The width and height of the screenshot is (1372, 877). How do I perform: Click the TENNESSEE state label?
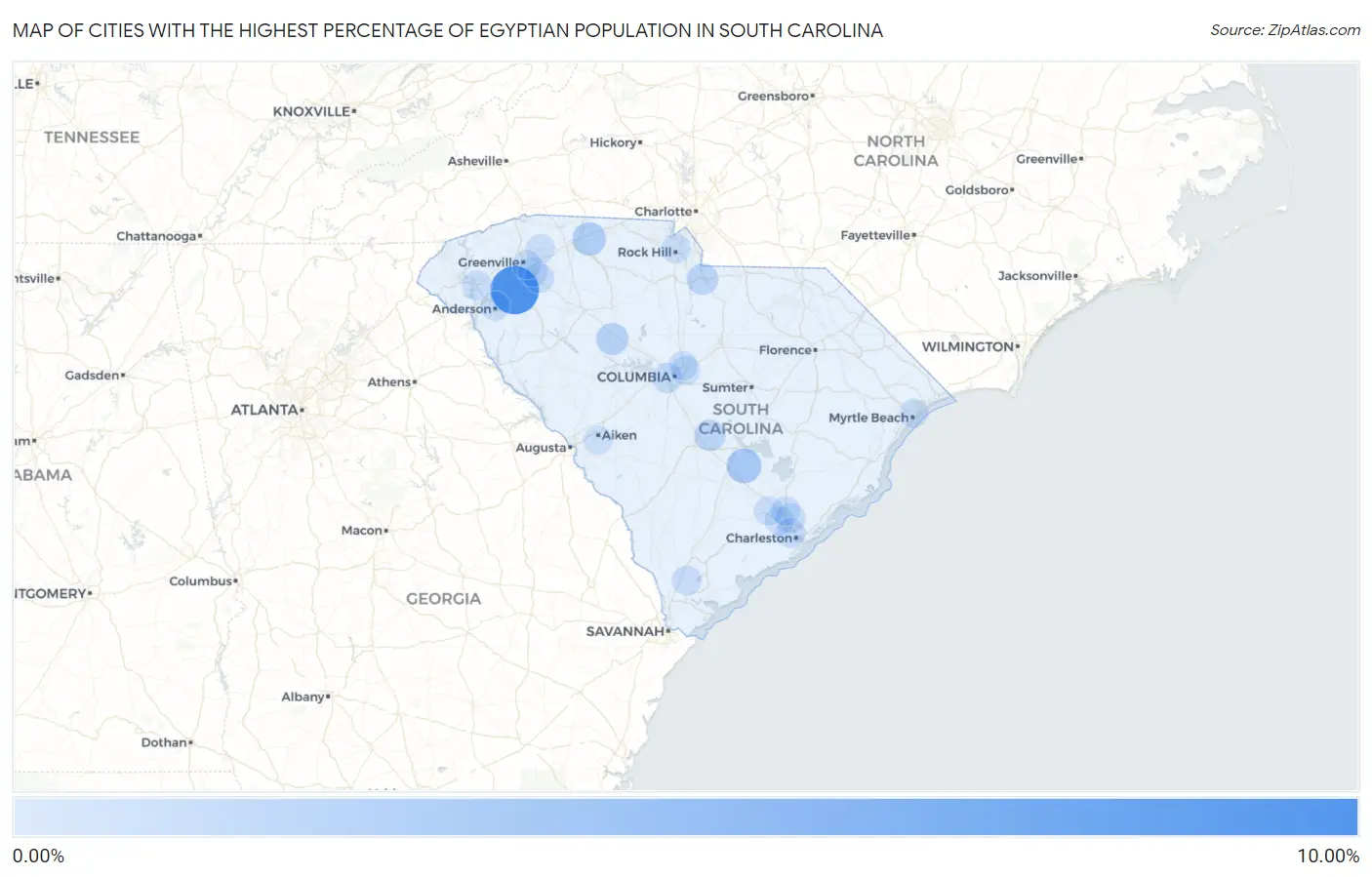[x=92, y=137]
